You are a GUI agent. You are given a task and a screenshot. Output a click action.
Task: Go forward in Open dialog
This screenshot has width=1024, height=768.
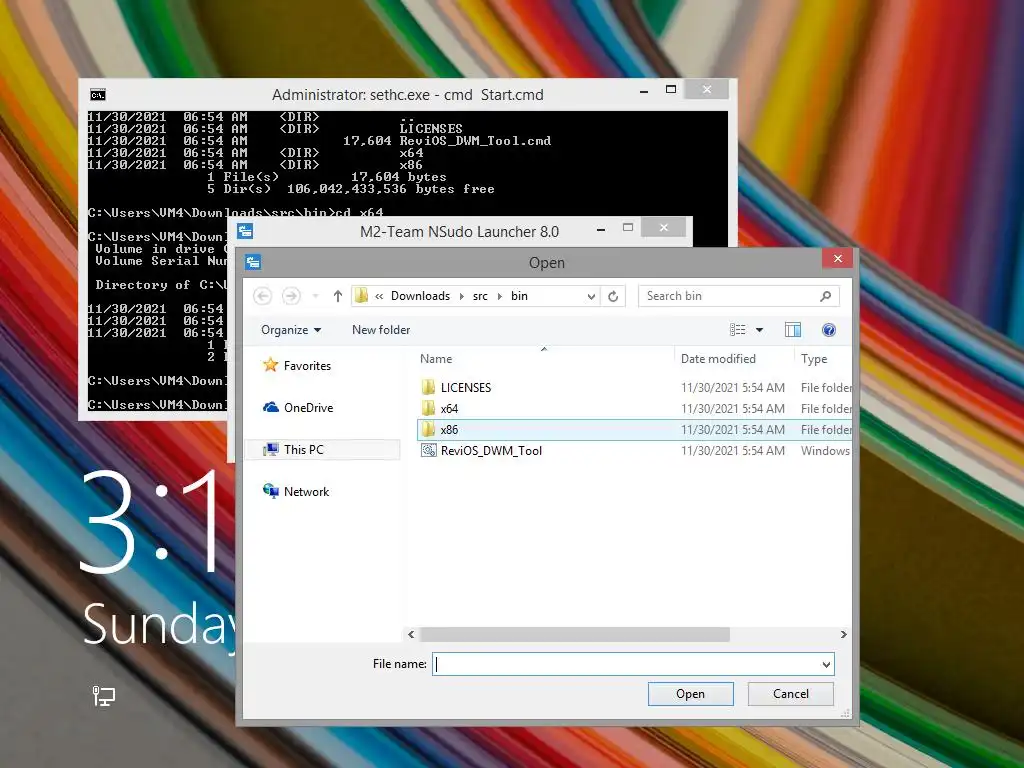click(291, 296)
